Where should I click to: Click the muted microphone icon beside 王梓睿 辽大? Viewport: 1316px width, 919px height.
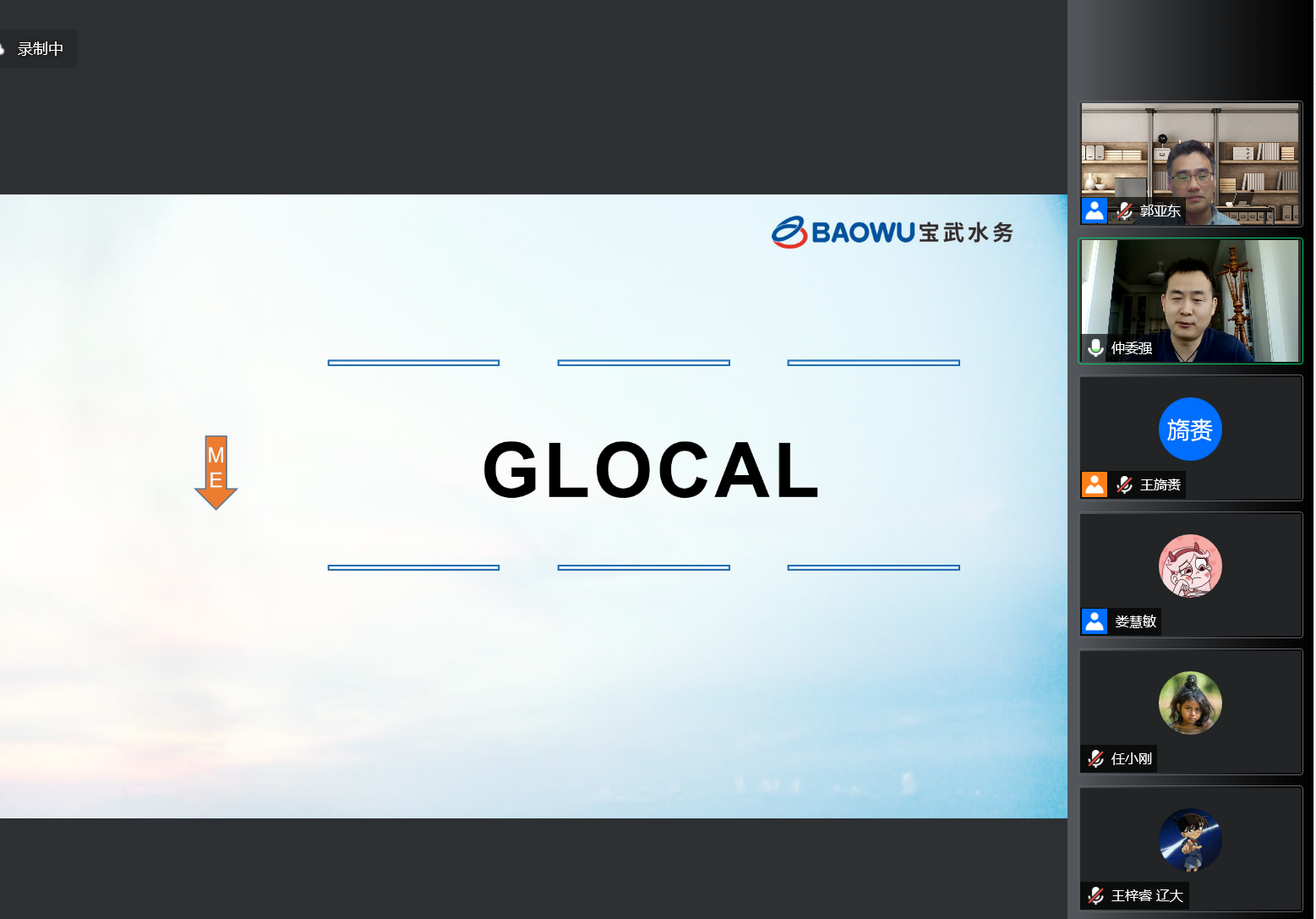1095,895
